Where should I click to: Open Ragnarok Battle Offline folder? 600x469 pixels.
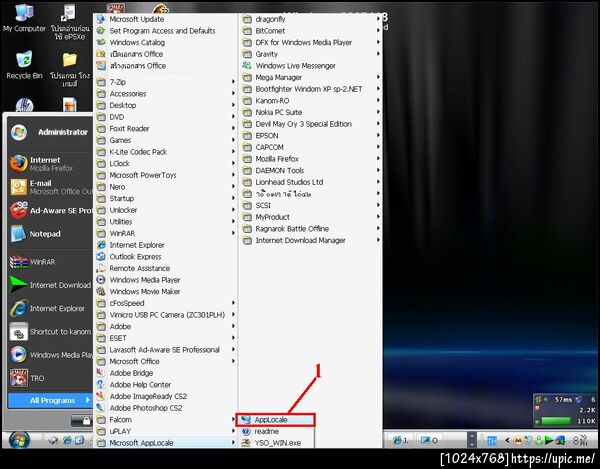tap(311, 228)
